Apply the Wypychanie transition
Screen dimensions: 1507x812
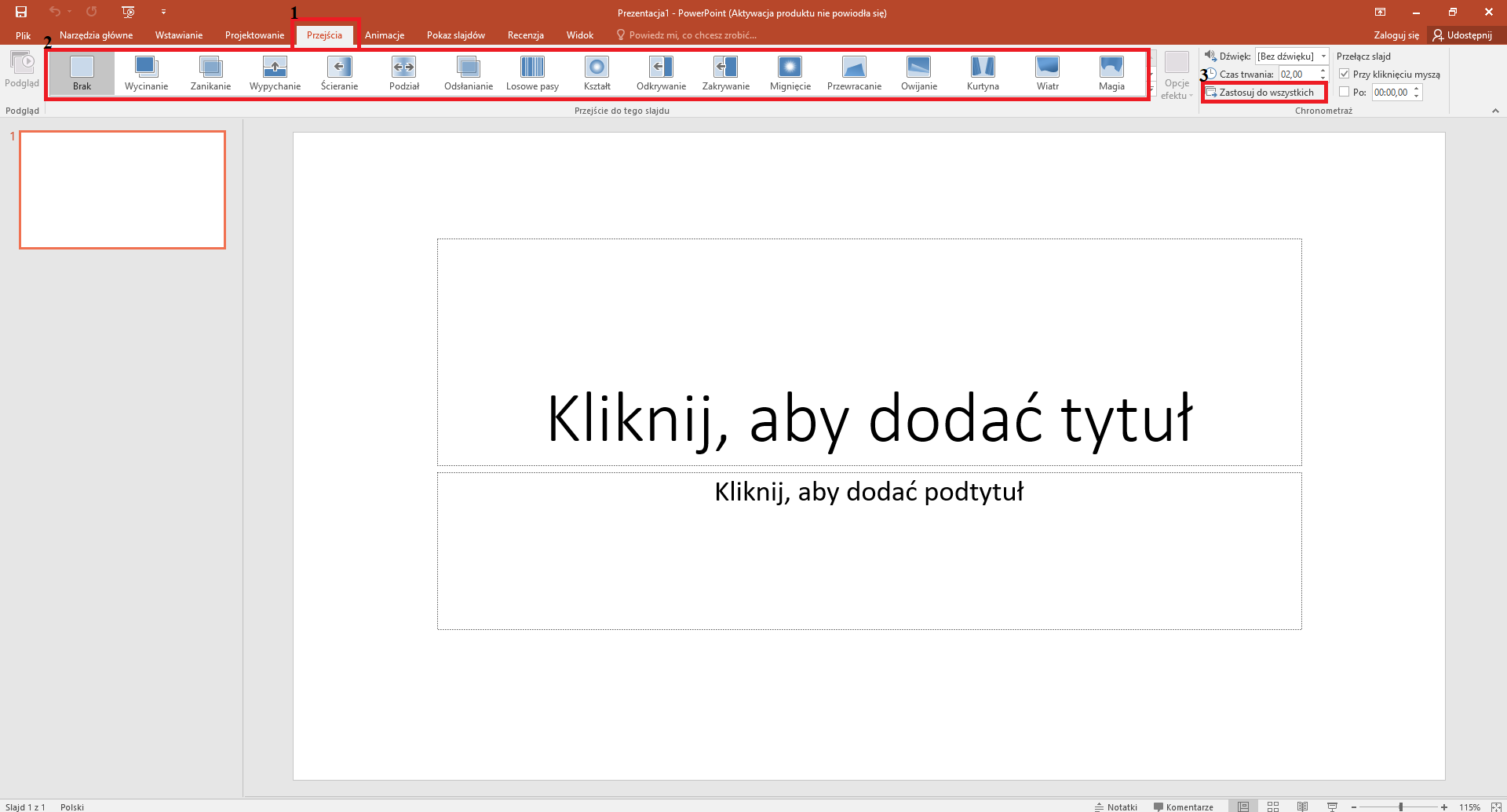click(x=275, y=74)
